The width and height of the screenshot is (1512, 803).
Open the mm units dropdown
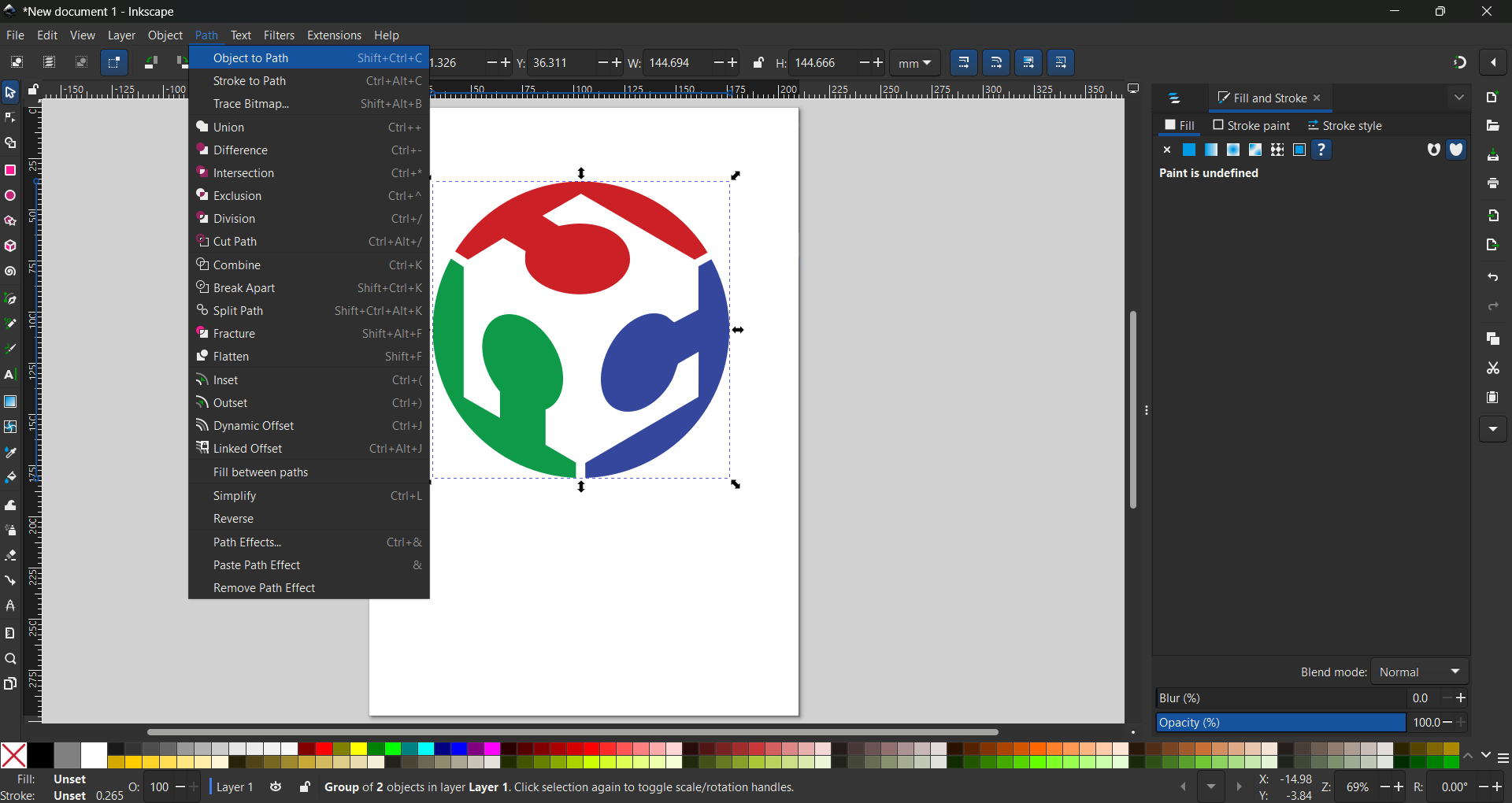click(x=915, y=63)
